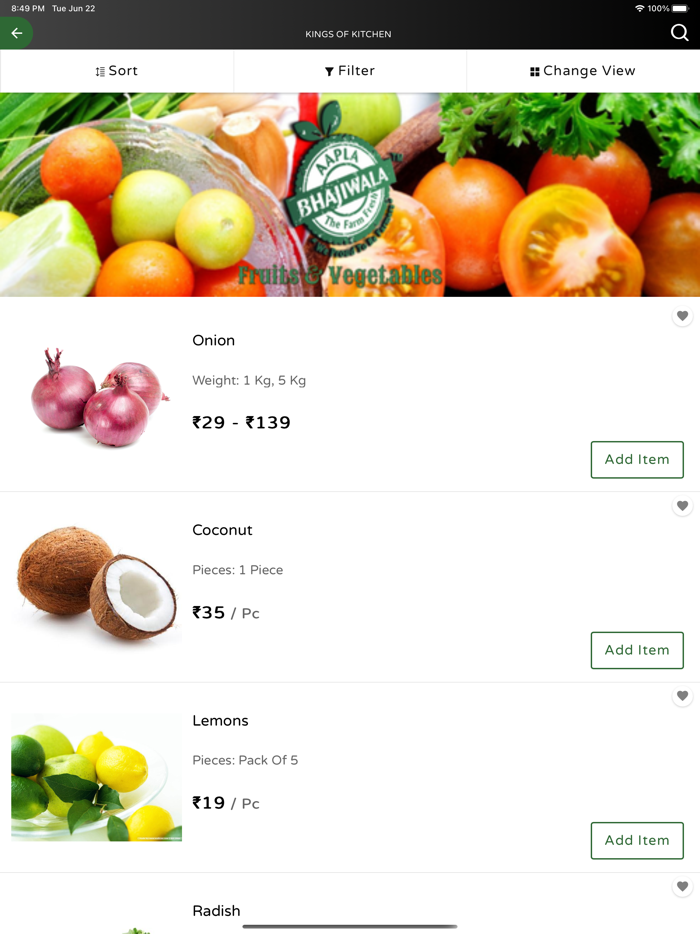Screen dimensions: 700x934
Task: Toggle heart icon for Radish
Action: point(682,886)
